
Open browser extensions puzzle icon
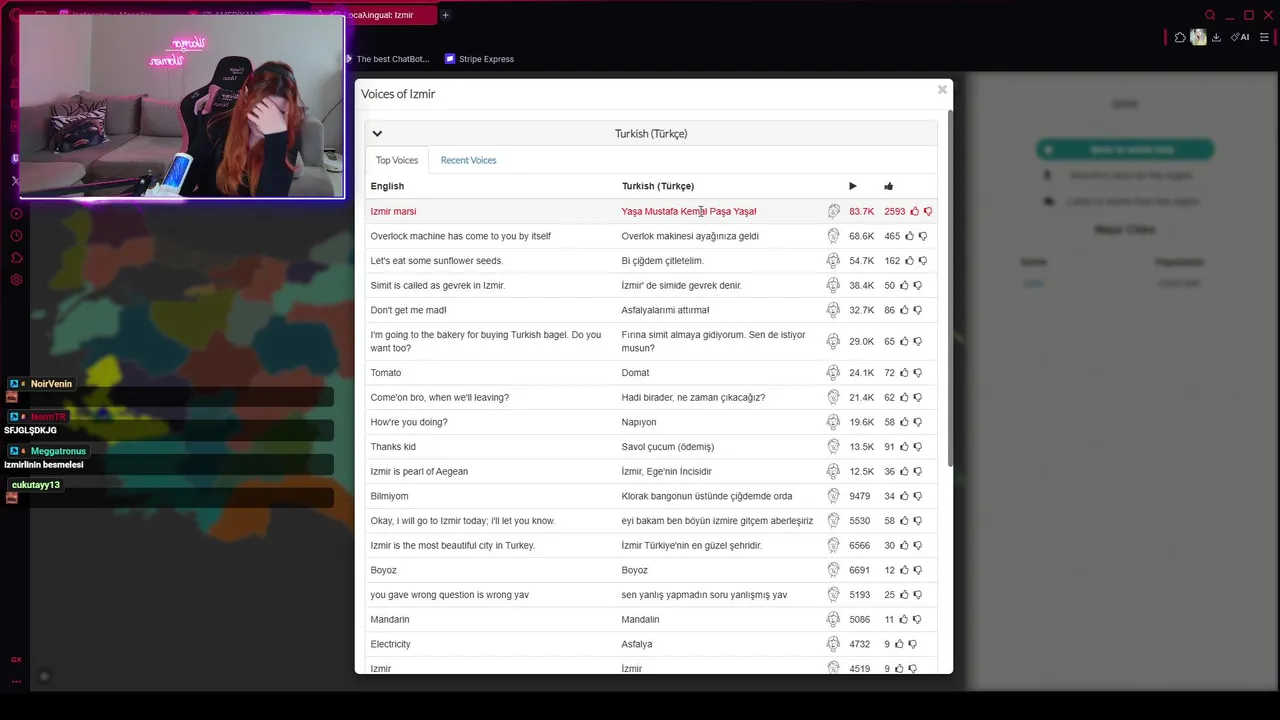[x=1180, y=37]
